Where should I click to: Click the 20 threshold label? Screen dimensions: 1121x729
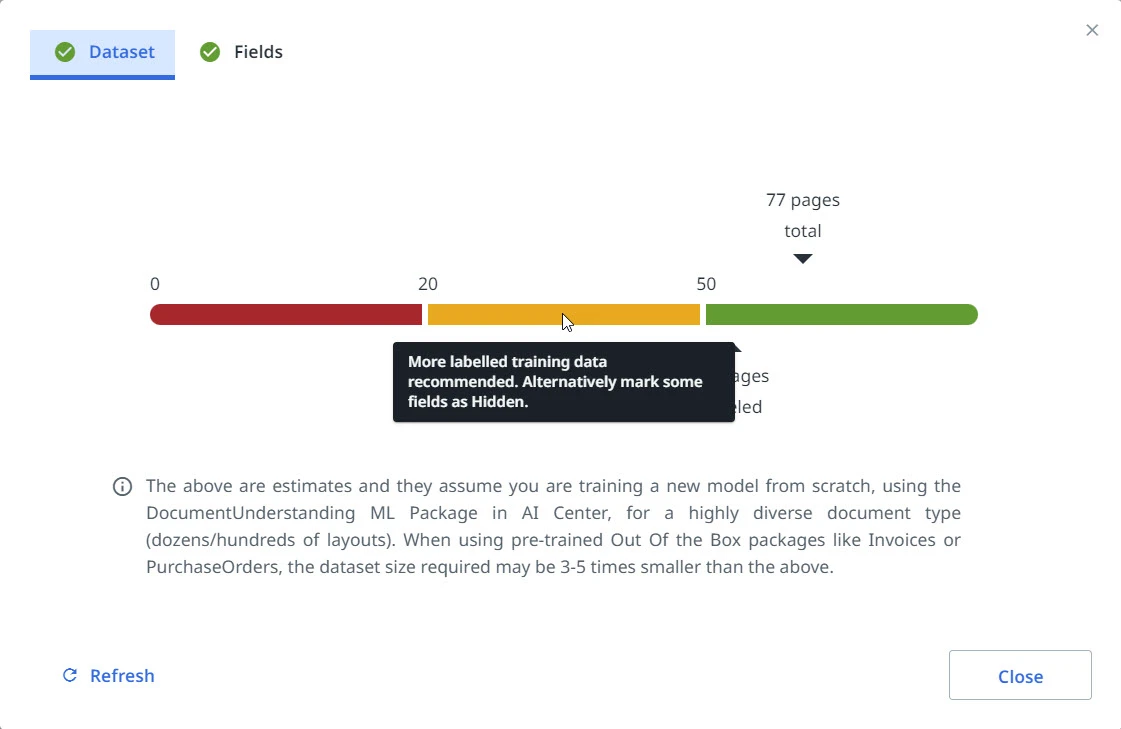(x=428, y=284)
